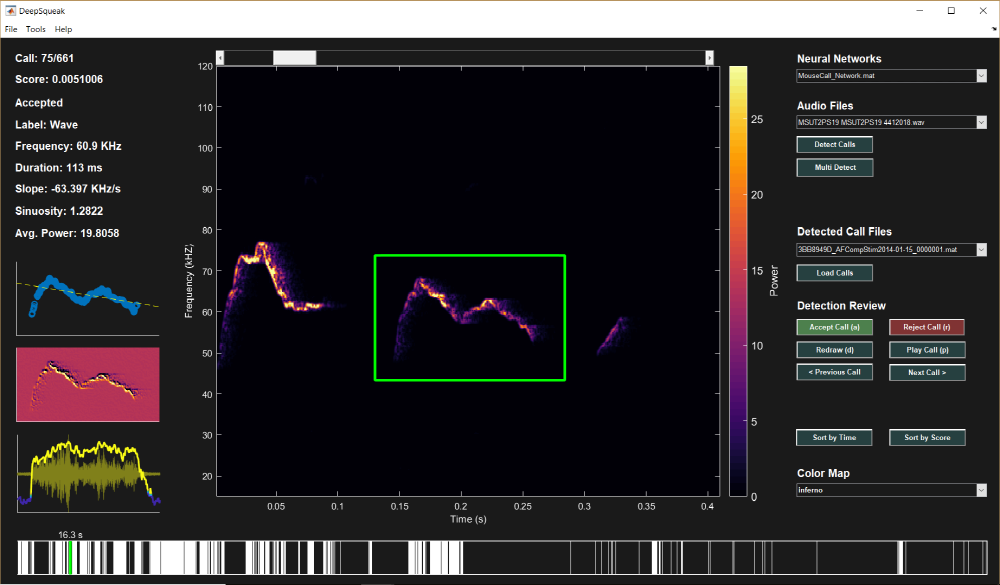This screenshot has height=585, width=1000.
Task: Expand the Detected Call Files dropdown
Action: tap(981, 249)
